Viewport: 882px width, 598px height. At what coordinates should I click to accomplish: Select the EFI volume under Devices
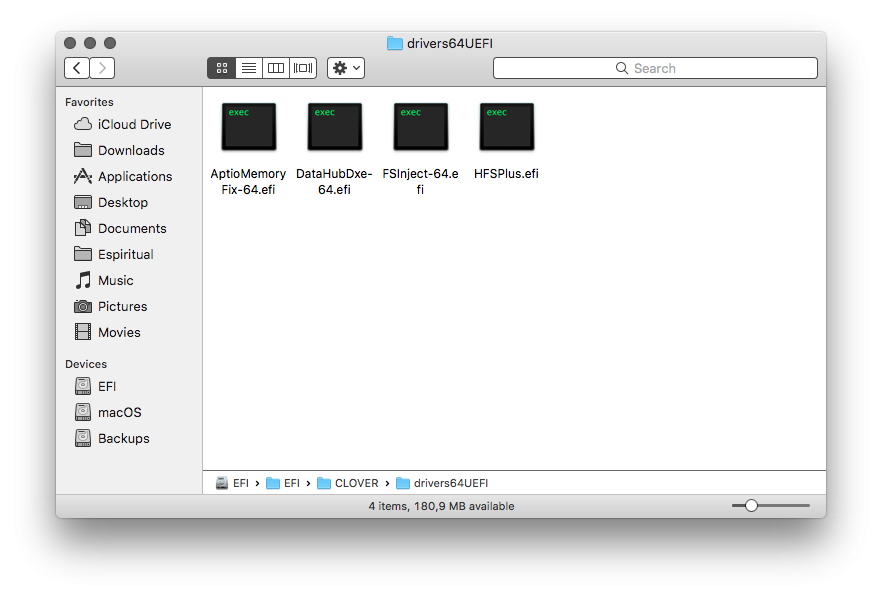[x=95, y=386]
